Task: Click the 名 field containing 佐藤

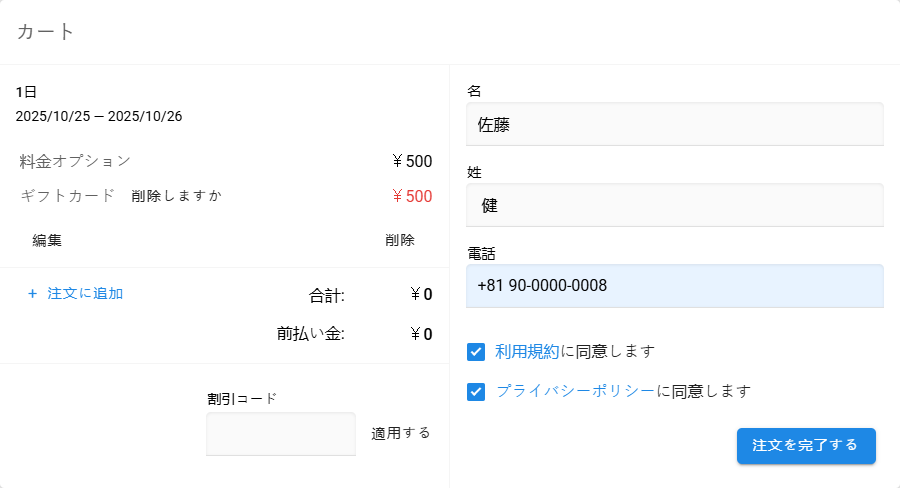Action: [675, 124]
